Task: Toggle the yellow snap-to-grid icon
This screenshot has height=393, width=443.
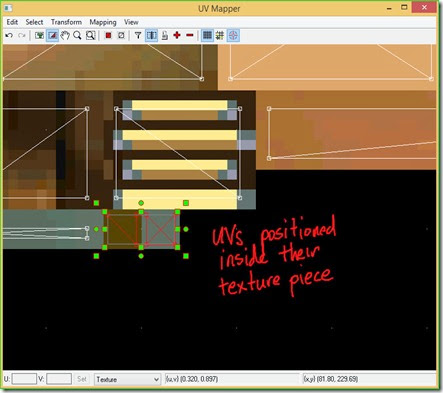Action: [x=220, y=35]
